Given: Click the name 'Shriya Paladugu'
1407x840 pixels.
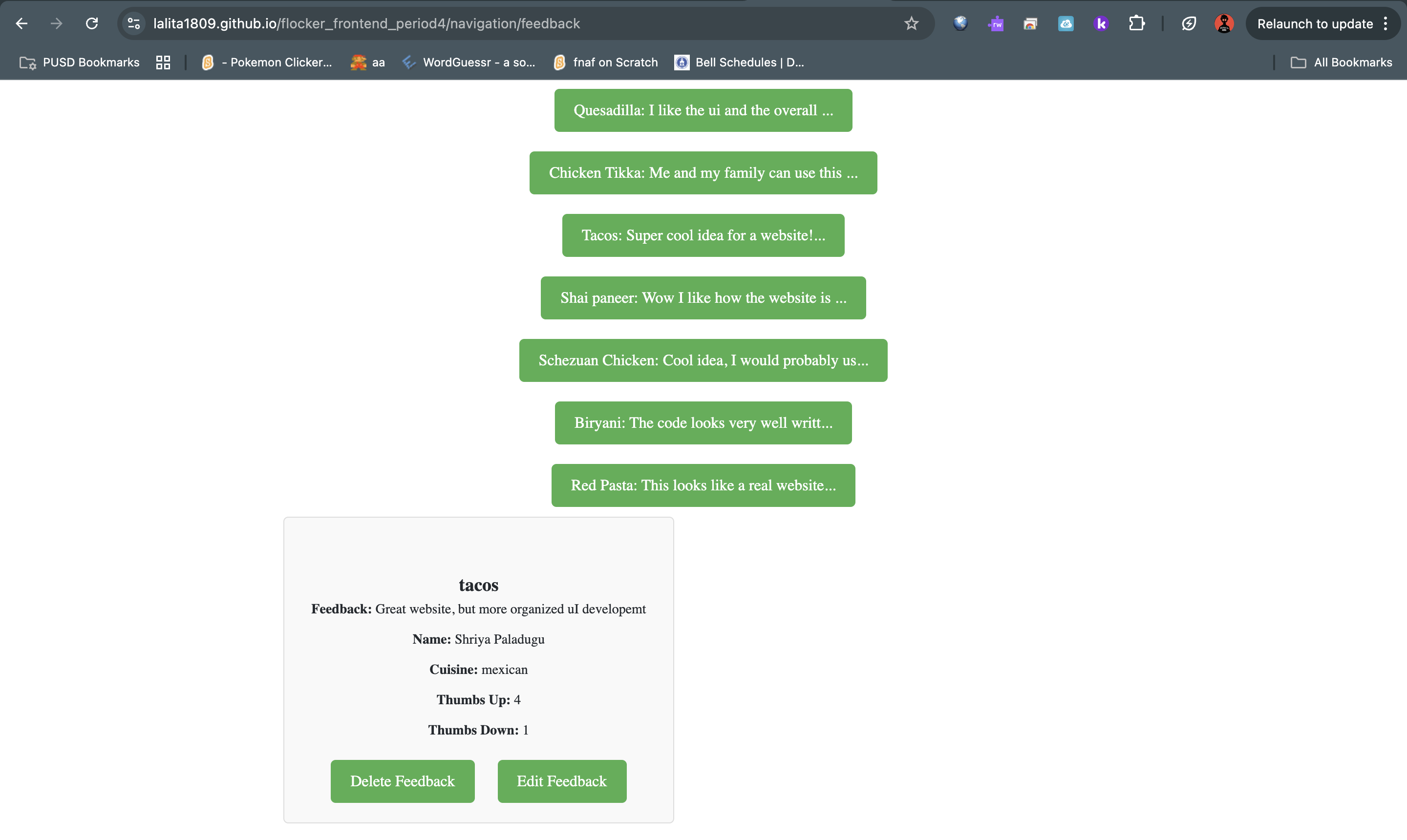Looking at the screenshot, I should (x=499, y=639).
